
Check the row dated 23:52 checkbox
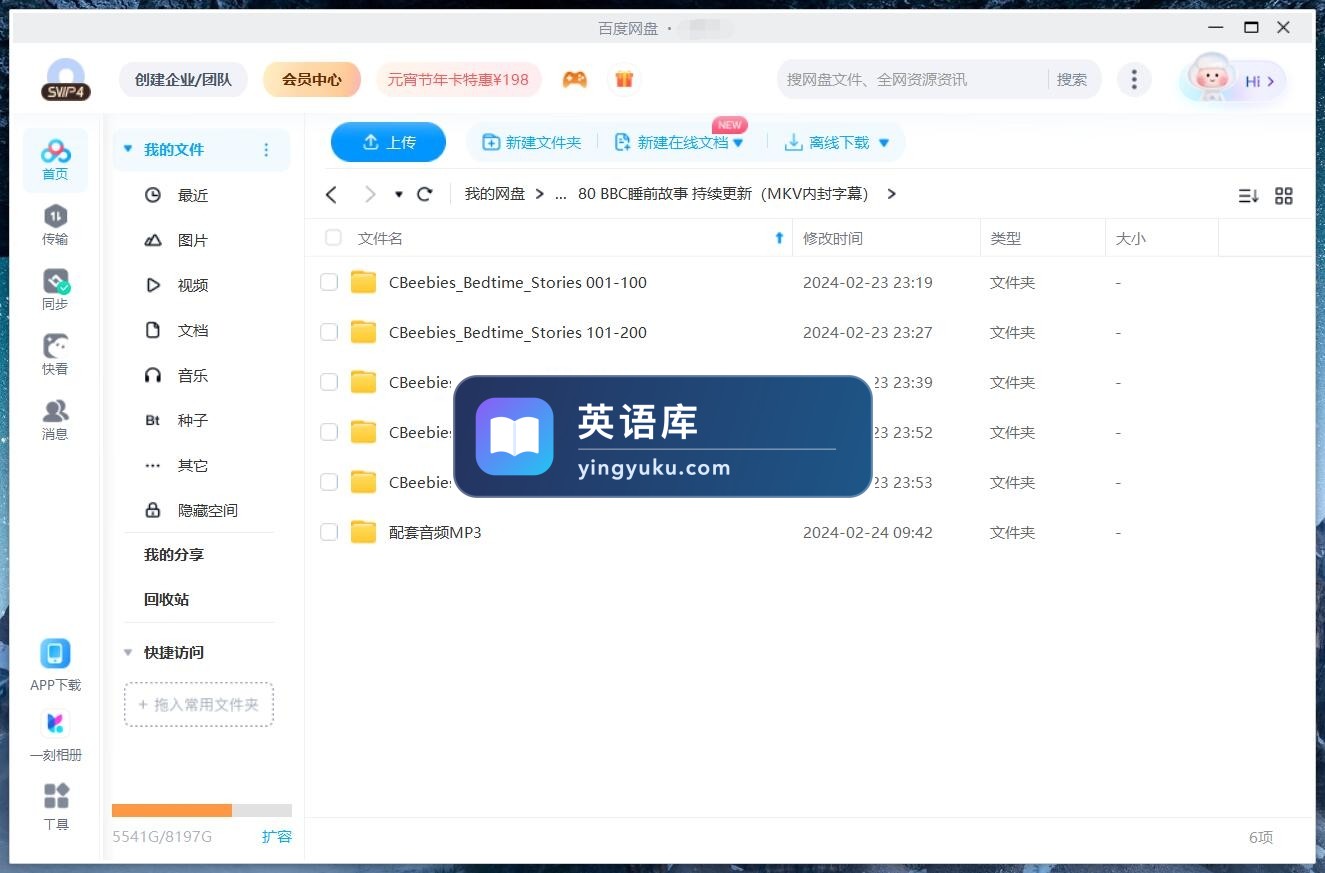point(329,432)
